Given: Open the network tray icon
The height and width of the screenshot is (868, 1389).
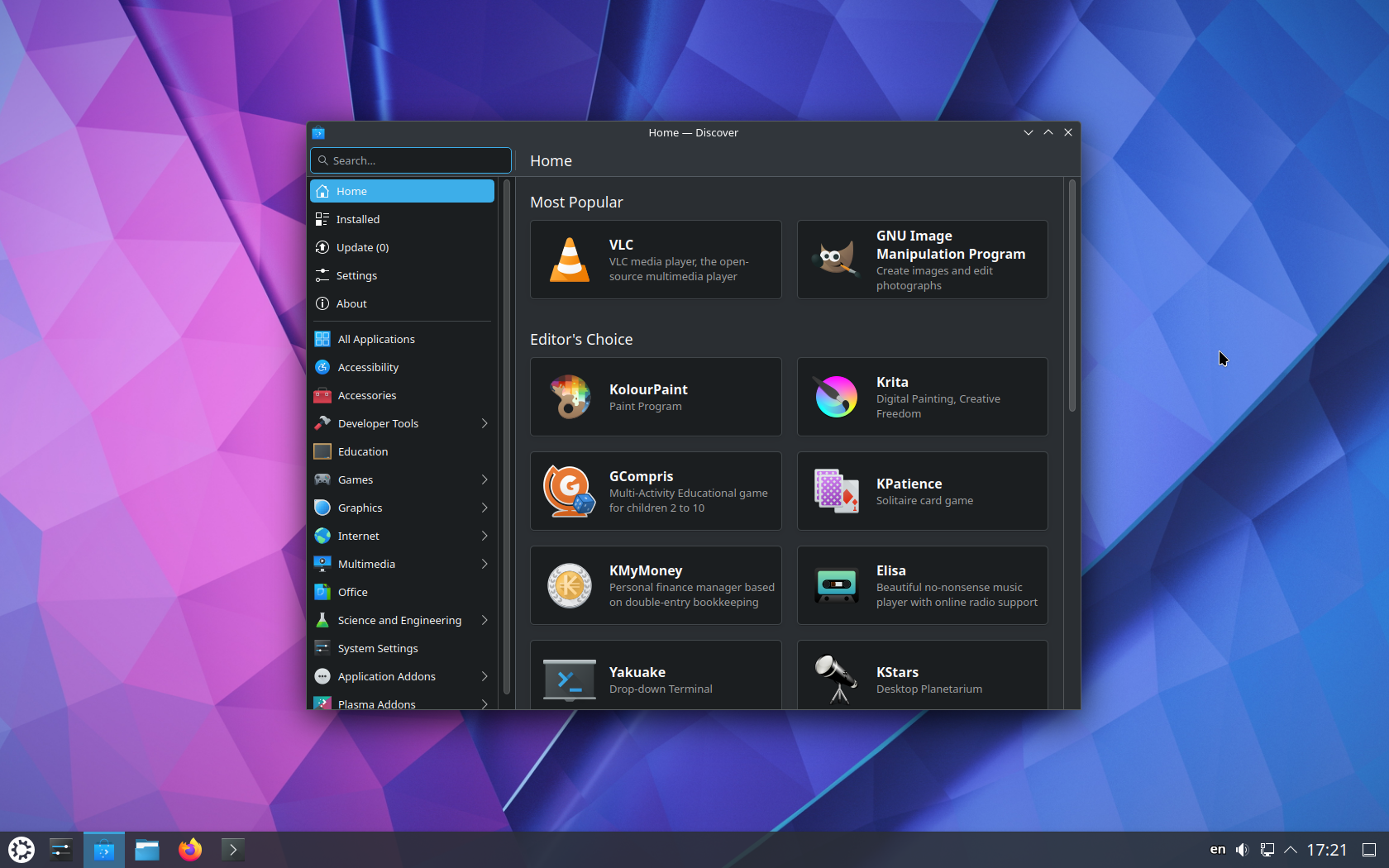Looking at the screenshot, I should tap(1267, 850).
